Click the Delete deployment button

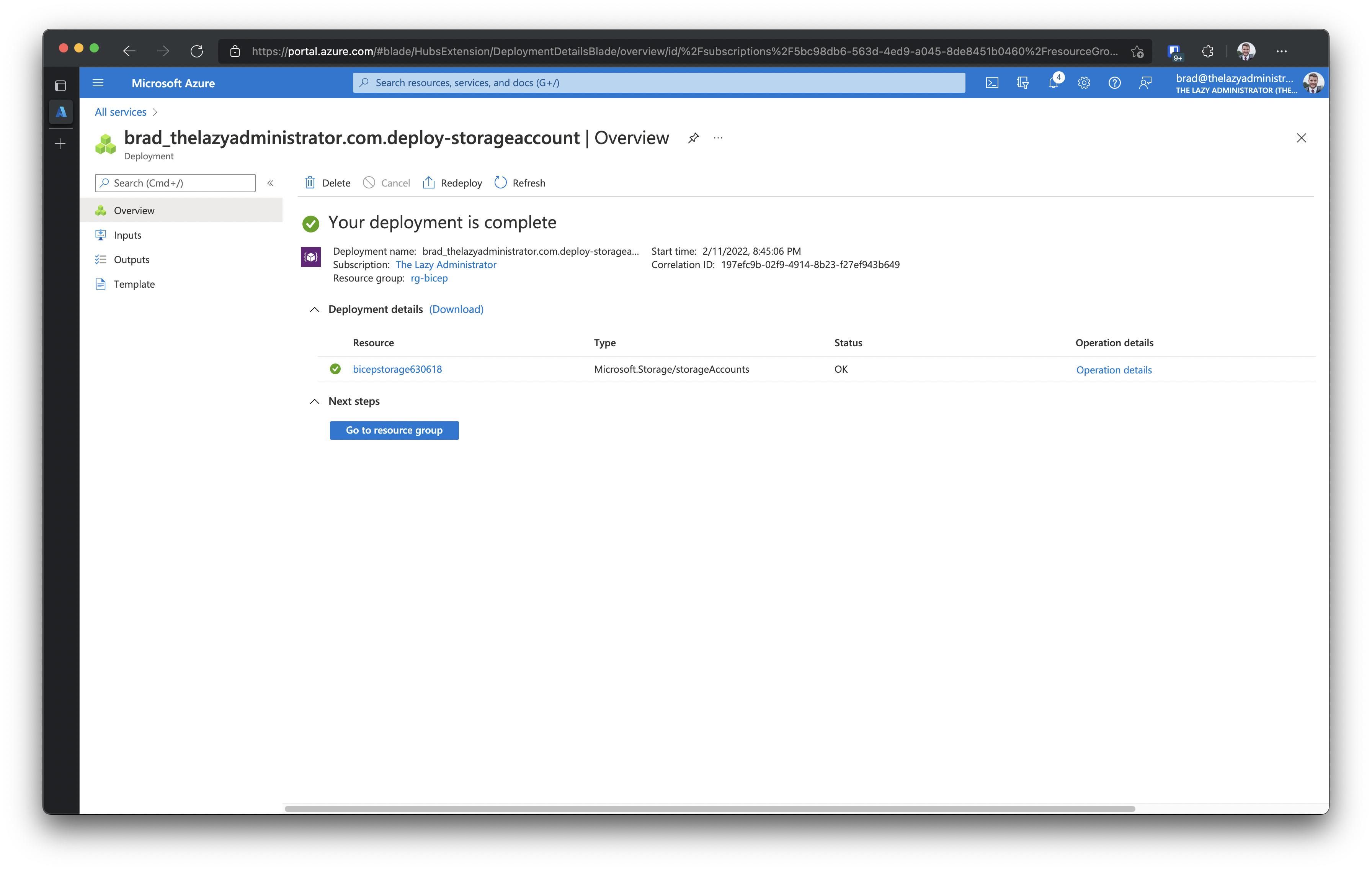pos(328,183)
